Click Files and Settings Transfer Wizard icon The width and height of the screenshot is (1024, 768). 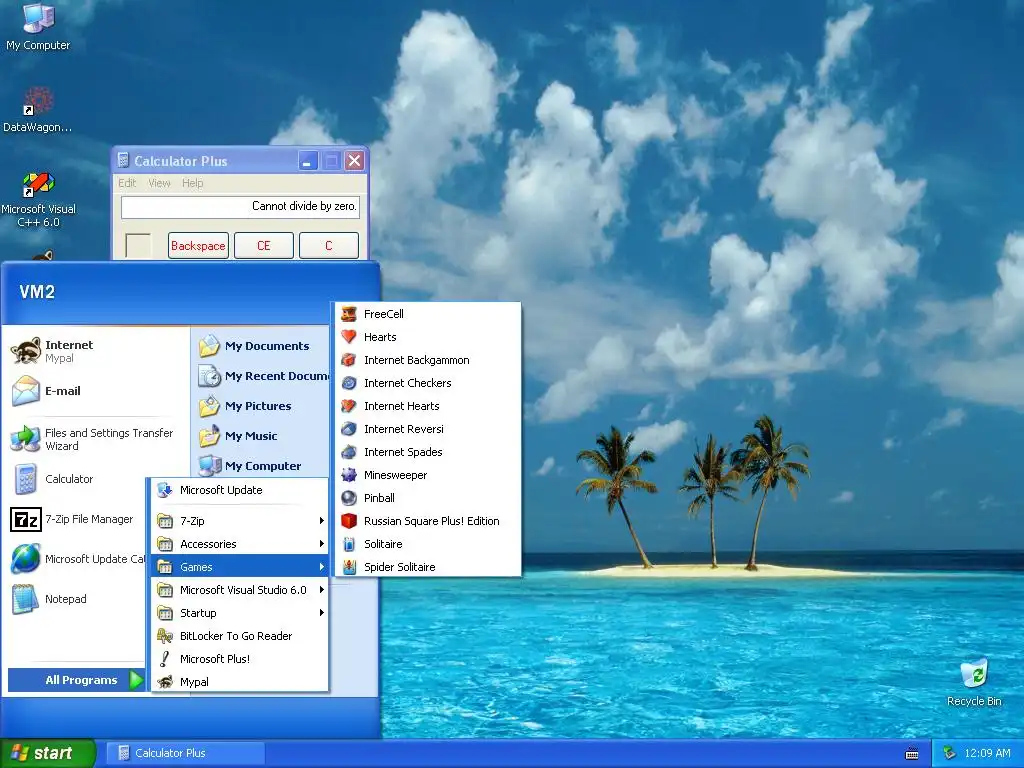pyautogui.click(x=26, y=439)
